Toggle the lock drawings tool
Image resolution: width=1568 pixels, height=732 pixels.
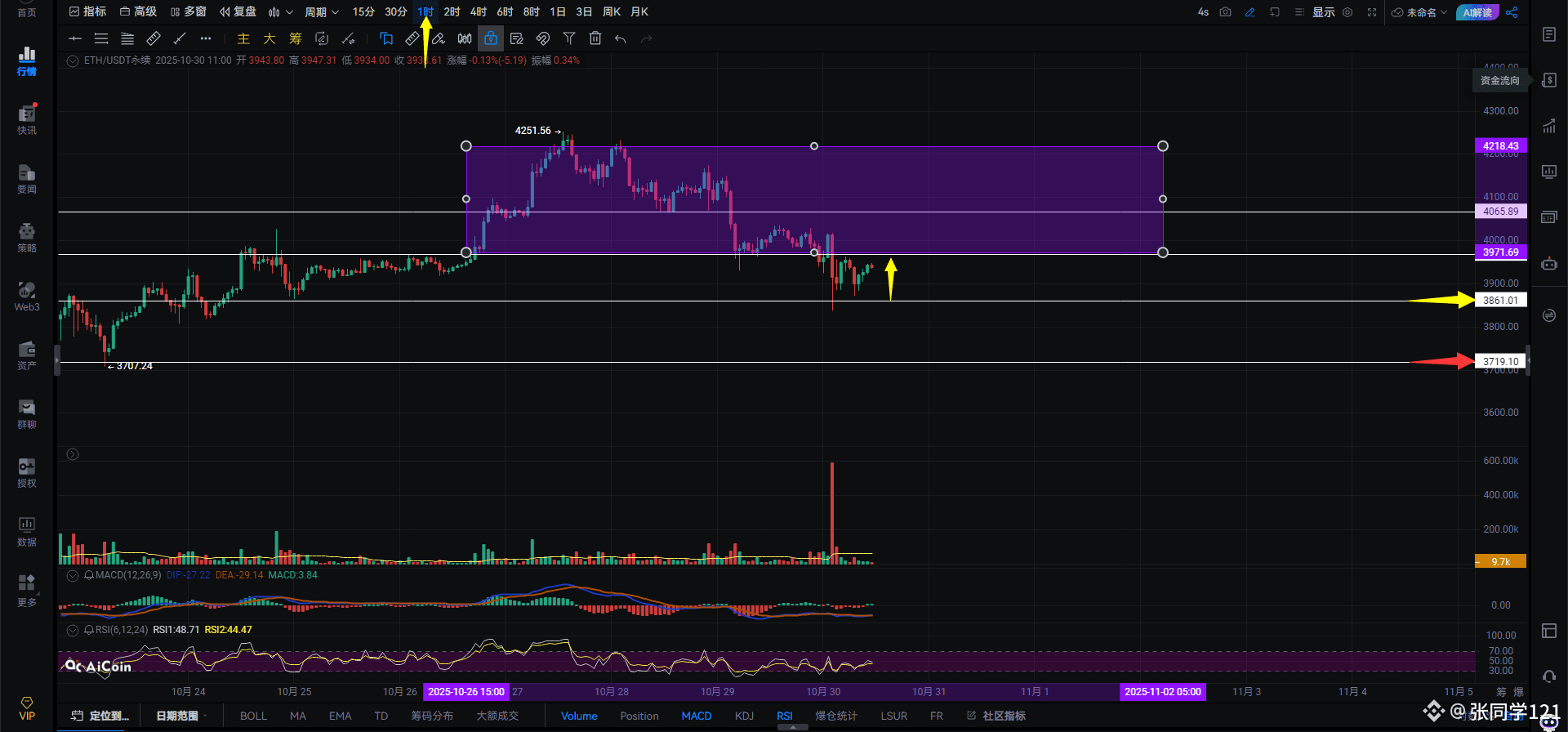pyautogui.click(x=491, y=38)
